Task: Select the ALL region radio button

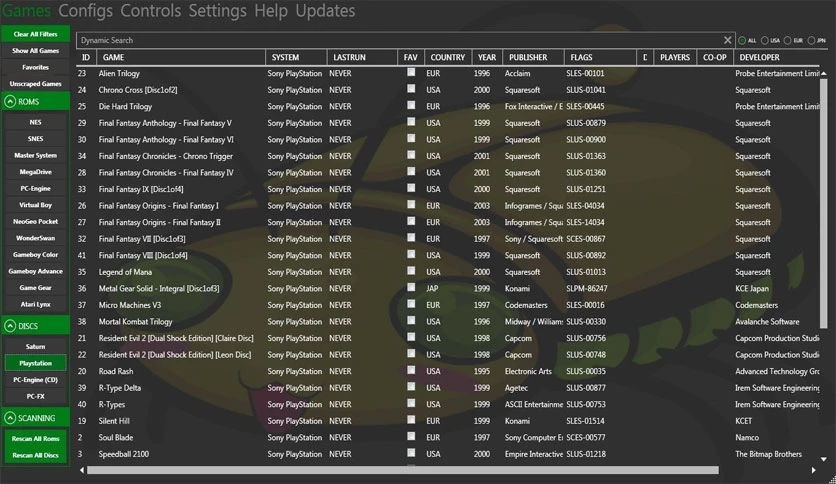Action: pyautogui.click(x=742, y=41)
